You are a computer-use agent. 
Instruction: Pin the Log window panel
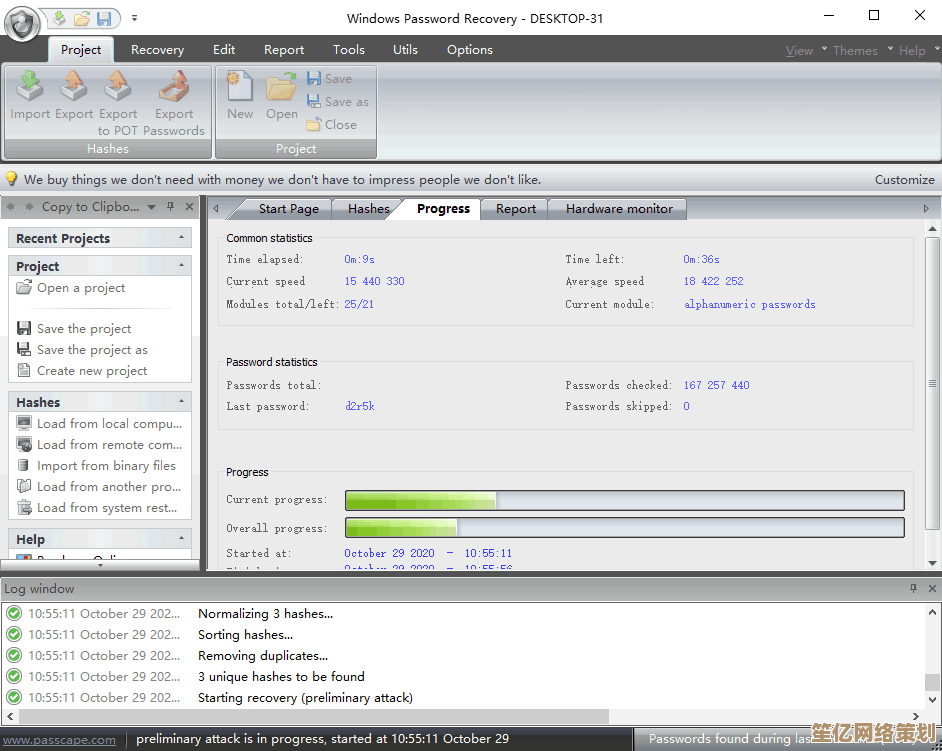point(913,589)
